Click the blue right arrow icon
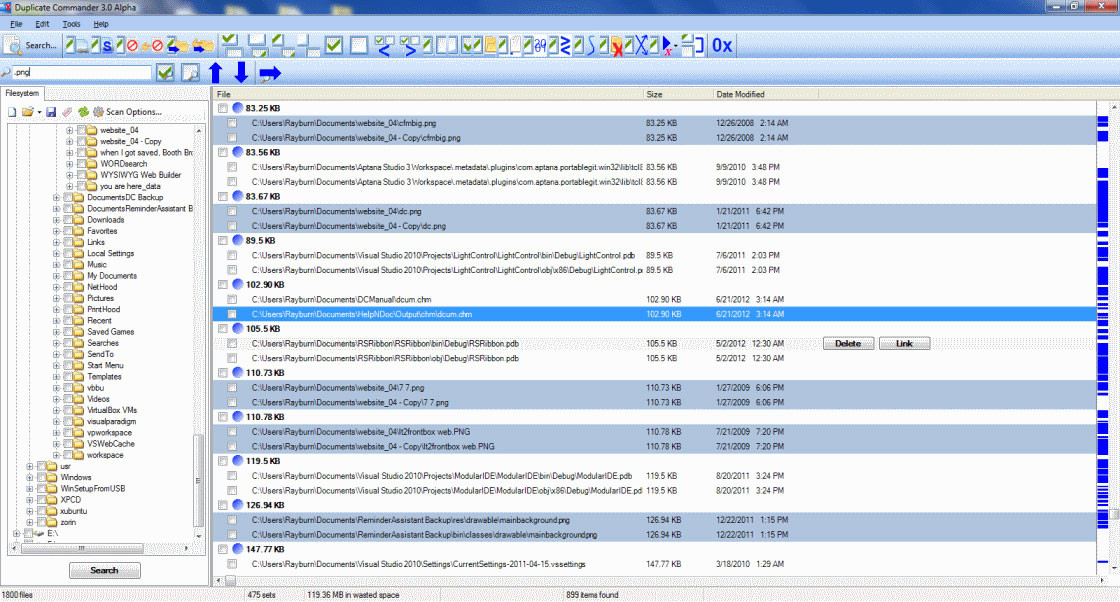 (270, 73)
